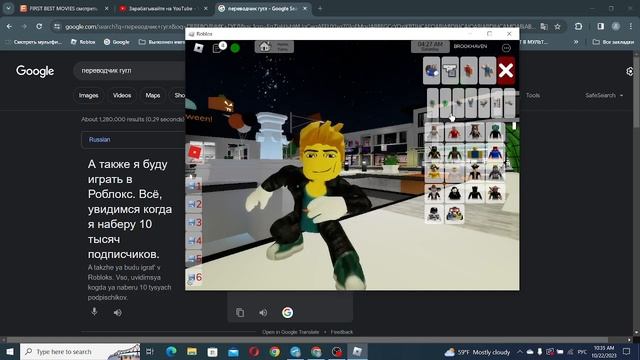Switch to Images search tab
Image resolution: width=640 pixels, height=360 pixels.
coord(89,96)
